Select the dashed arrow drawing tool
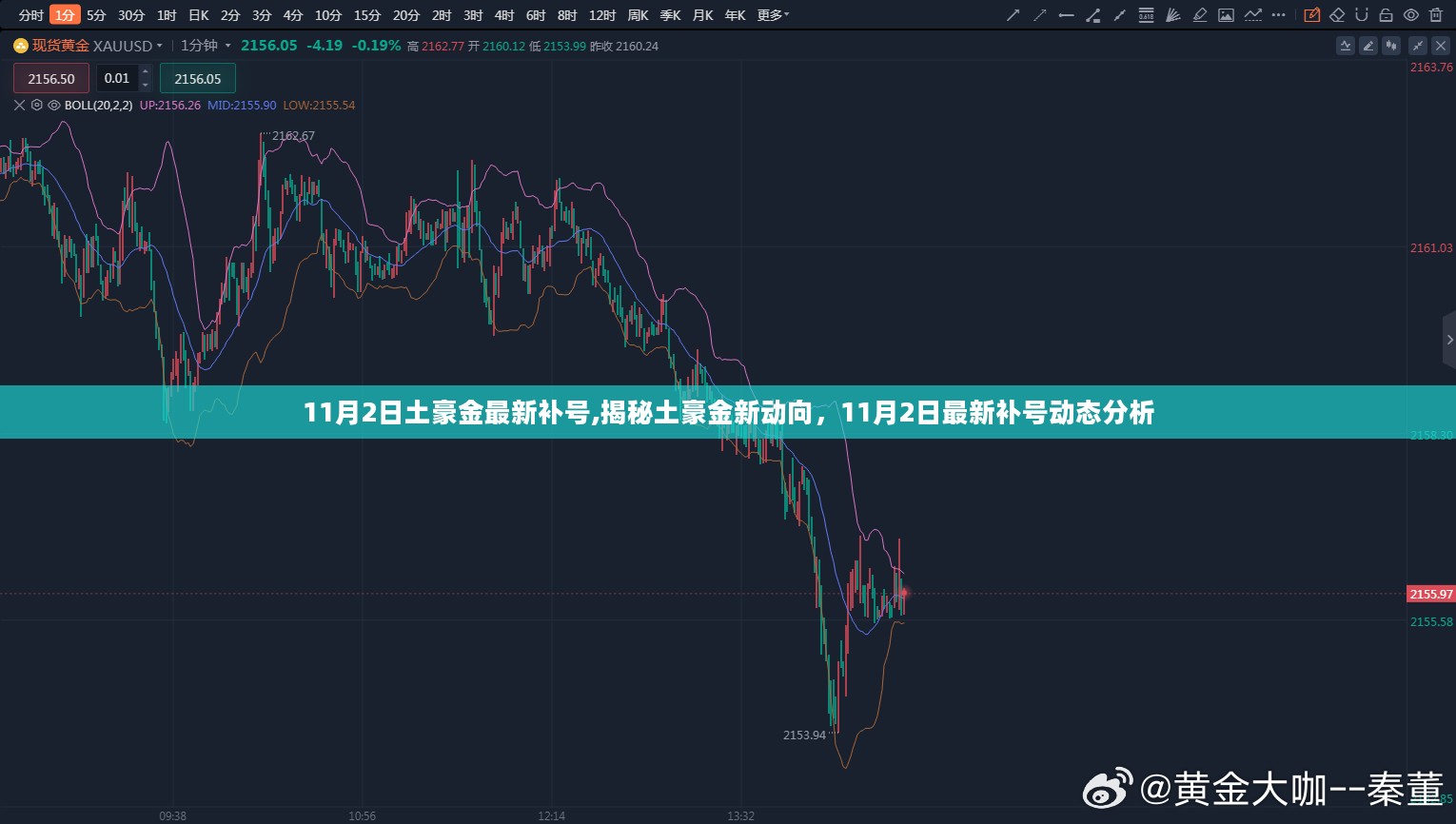Viewport: 1456px width, 824px height. click(x=1040, y=15)
